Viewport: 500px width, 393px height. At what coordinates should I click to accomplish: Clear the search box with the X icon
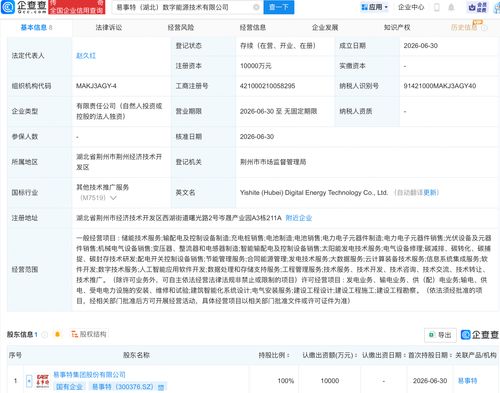coord(256,7)
